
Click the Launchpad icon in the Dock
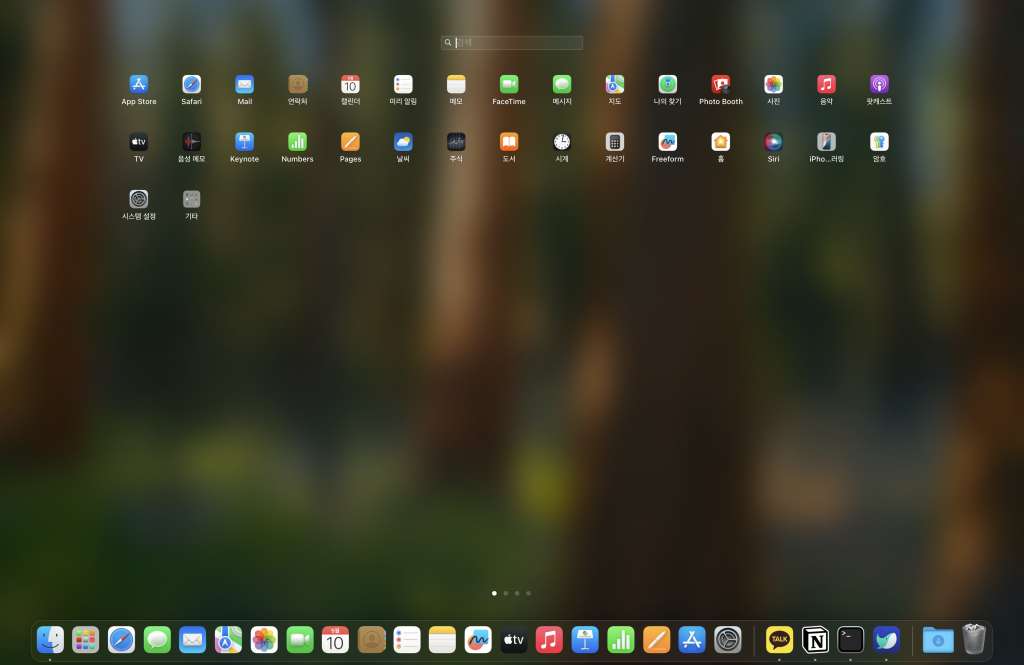coord(86,640)
